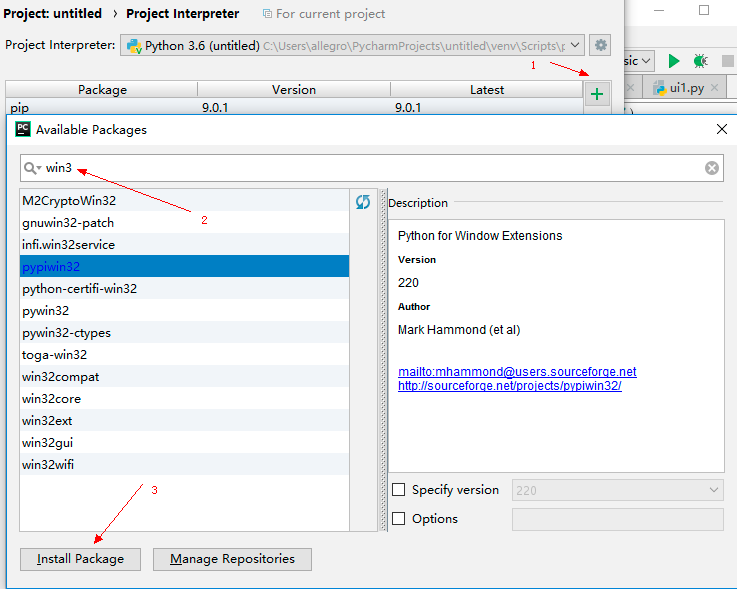Click the Project Interpreter breadcrumb
This screenshot has height=590, width=737.
tap(182, 14)
